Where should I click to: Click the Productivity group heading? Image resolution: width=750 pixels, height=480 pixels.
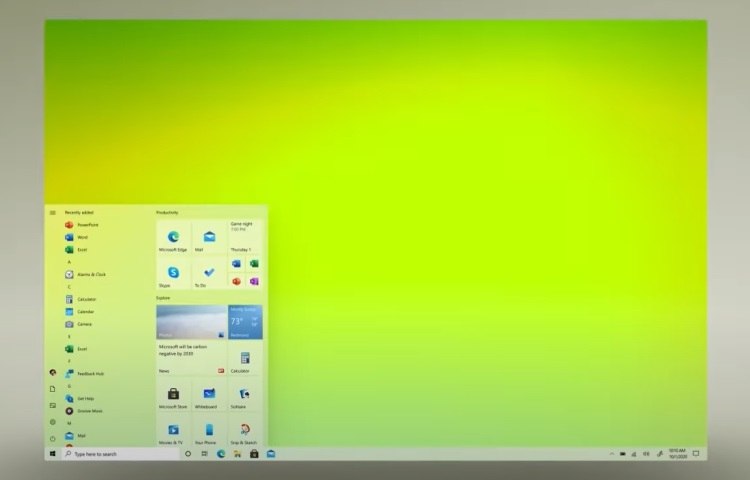(167, 212)
